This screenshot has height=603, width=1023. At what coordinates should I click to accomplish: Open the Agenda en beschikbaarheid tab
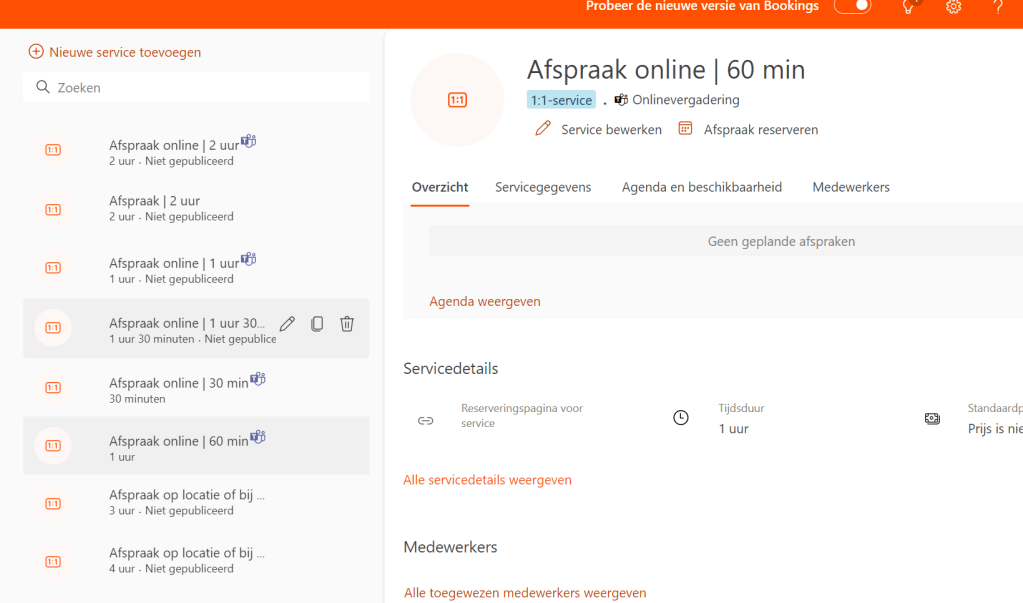point(701,187)
